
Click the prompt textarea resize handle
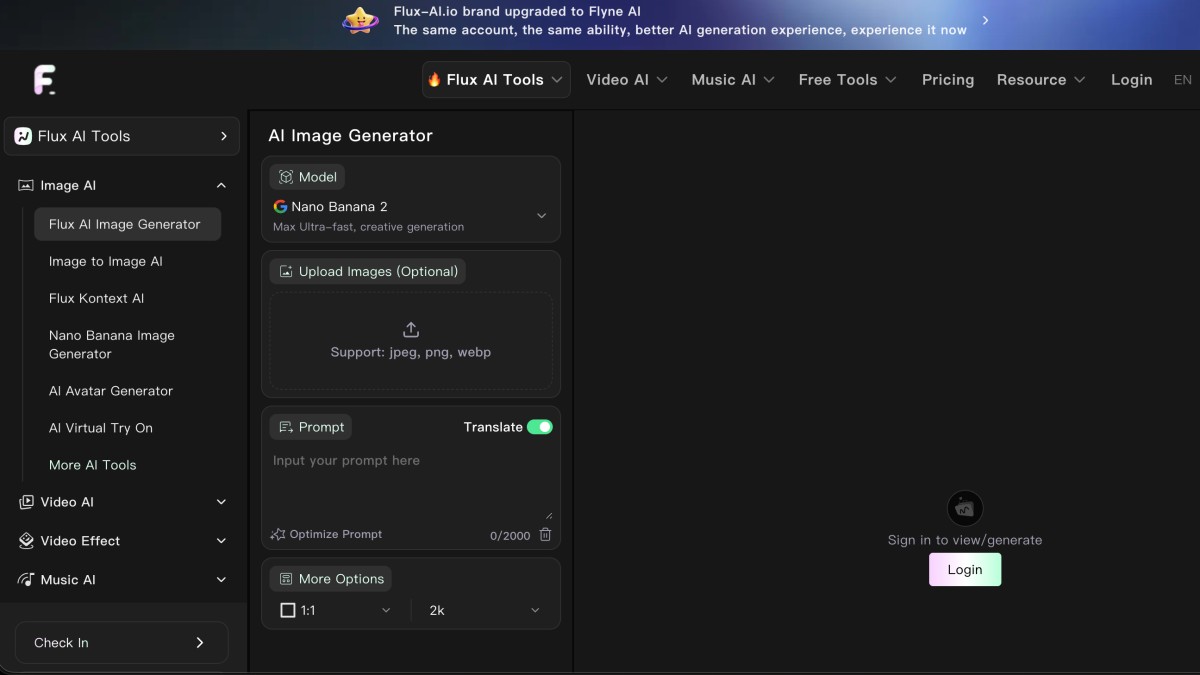[548, 514]
